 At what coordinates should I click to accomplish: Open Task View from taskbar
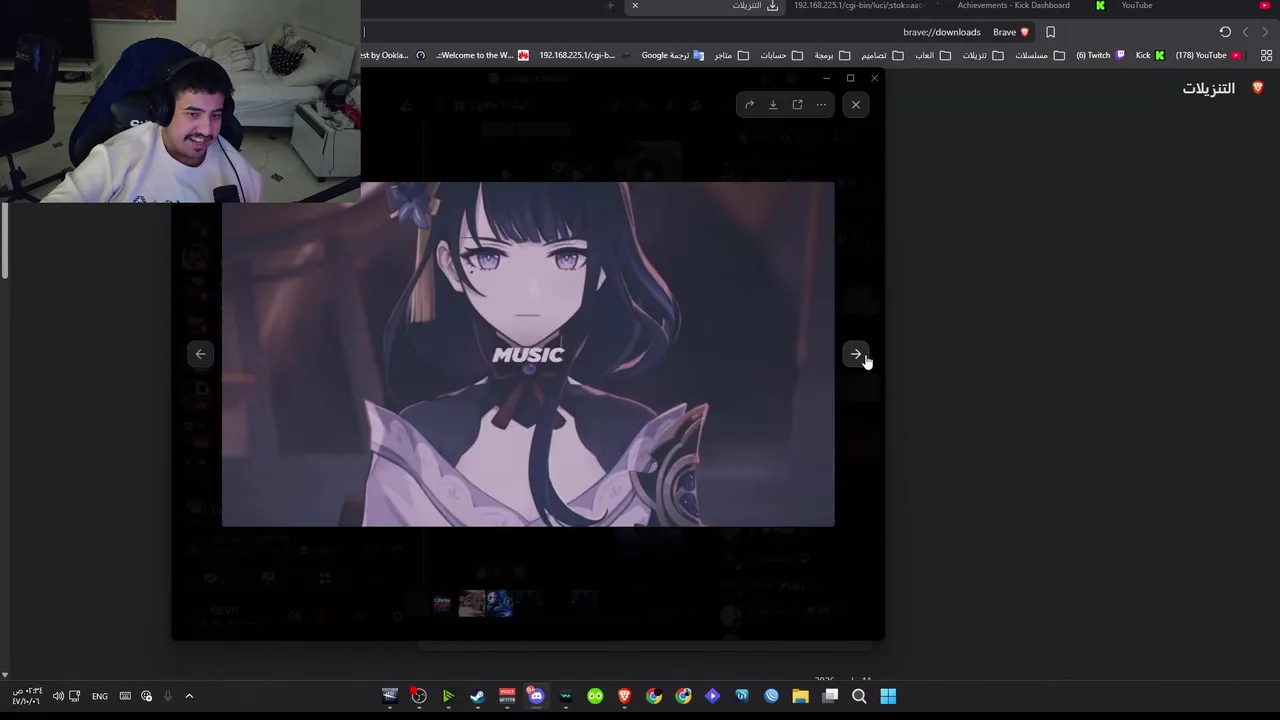pos(830,696)
